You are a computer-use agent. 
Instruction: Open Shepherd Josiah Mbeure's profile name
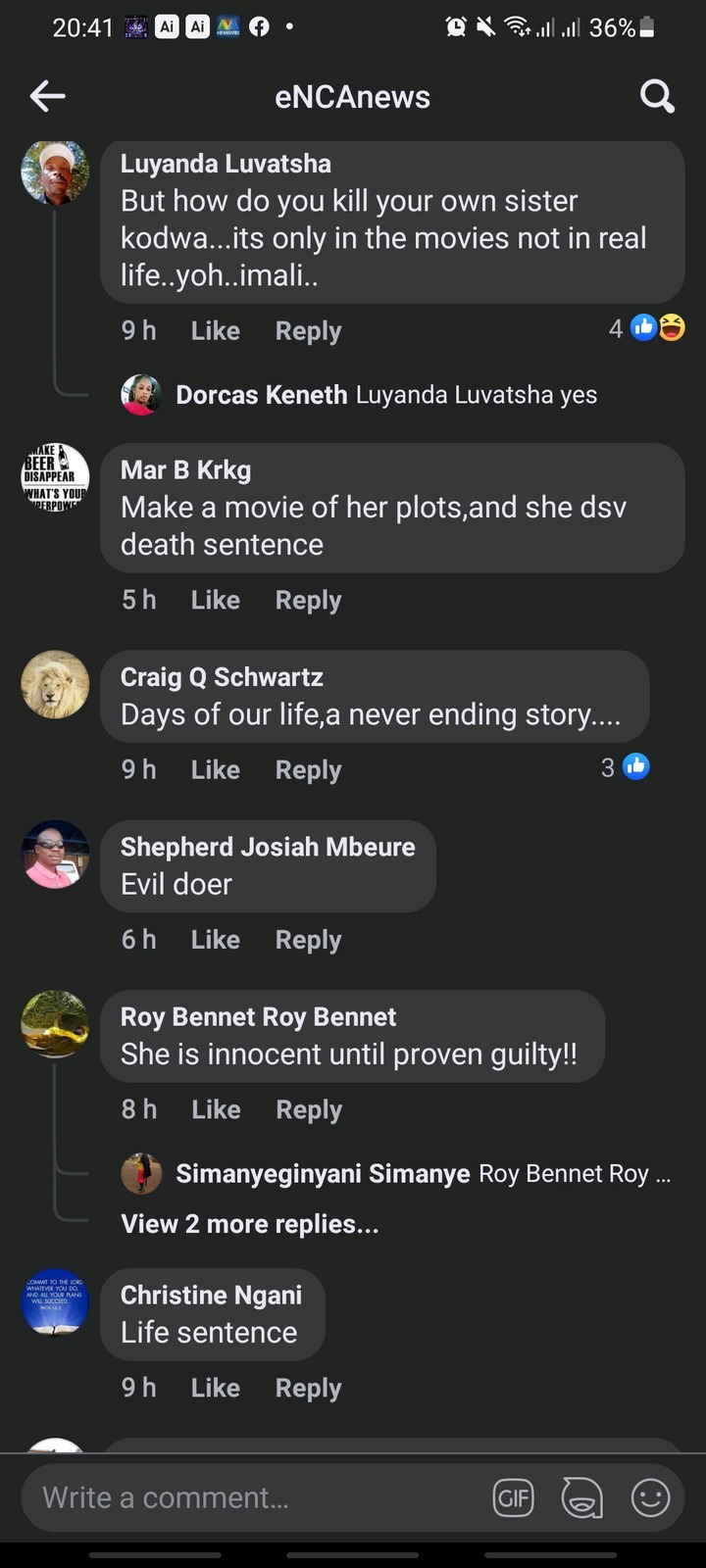tap(268, 847)
